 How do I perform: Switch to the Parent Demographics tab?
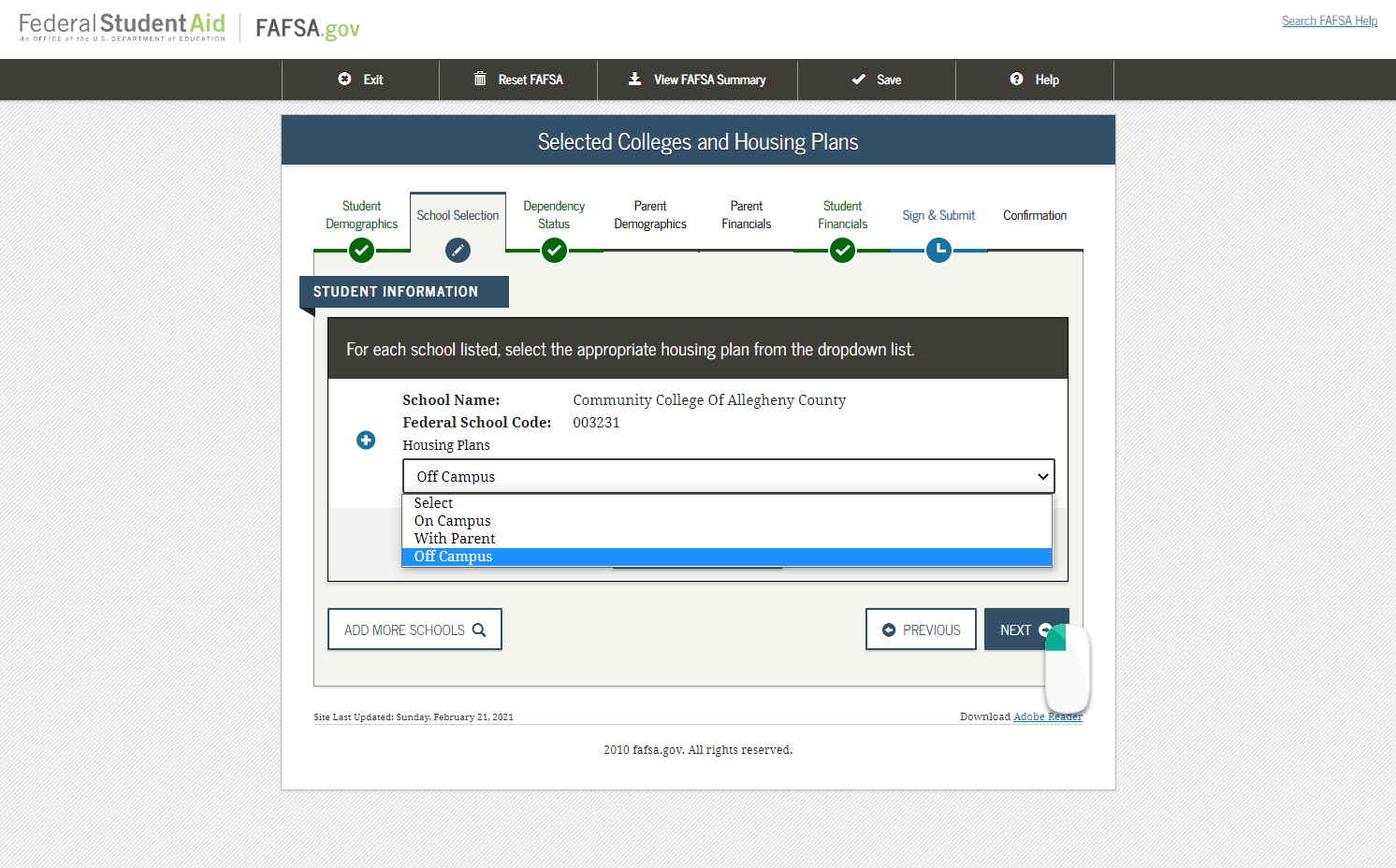coord(650,215)
